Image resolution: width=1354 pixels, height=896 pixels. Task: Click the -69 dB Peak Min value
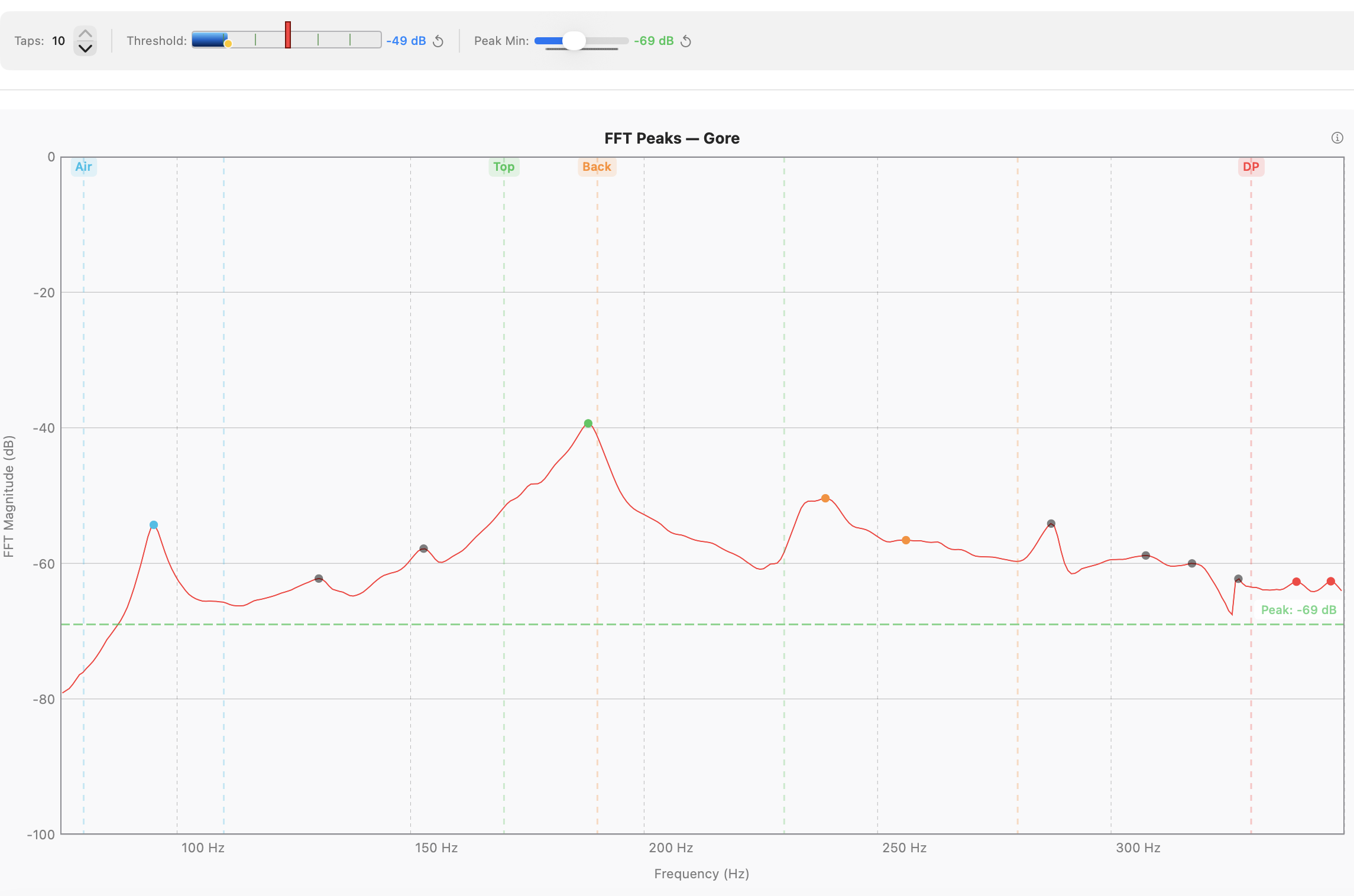click(654, 41)
